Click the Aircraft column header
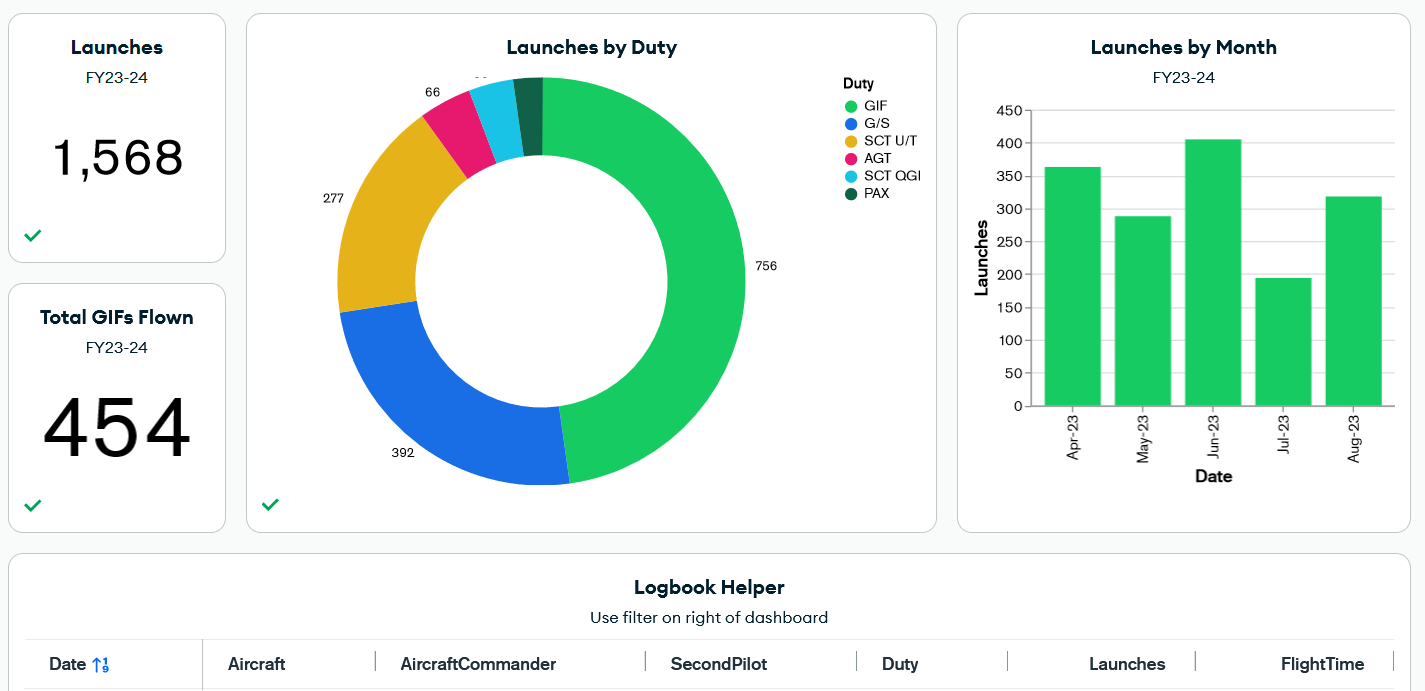The height and width of the screenshot is (691, 1425). click(256, 663)
